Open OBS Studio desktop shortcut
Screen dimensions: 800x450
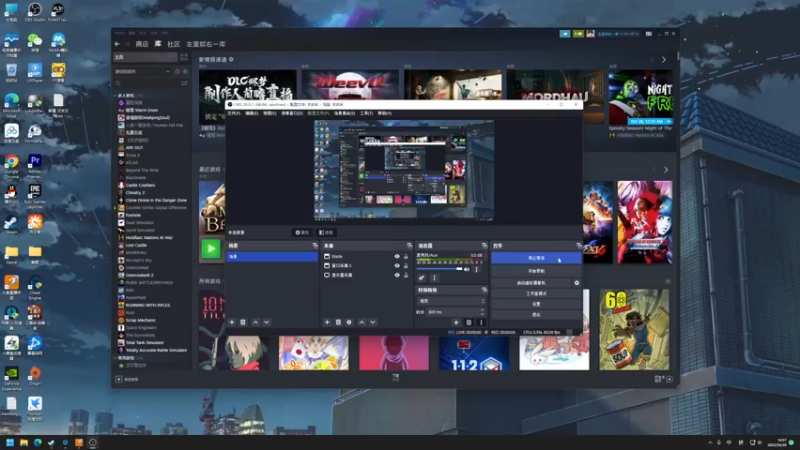tap(35, 12)
